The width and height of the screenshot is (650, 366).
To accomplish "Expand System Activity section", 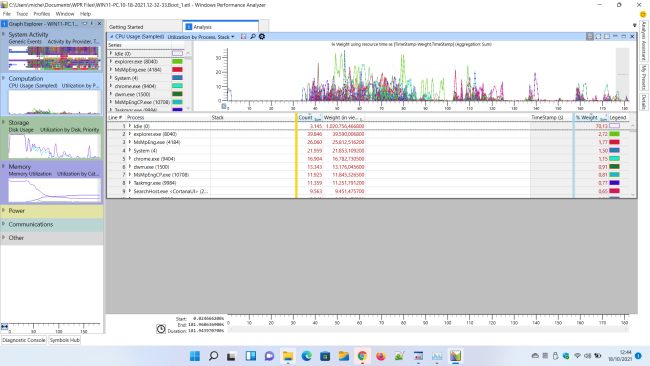I will [4, 34].
